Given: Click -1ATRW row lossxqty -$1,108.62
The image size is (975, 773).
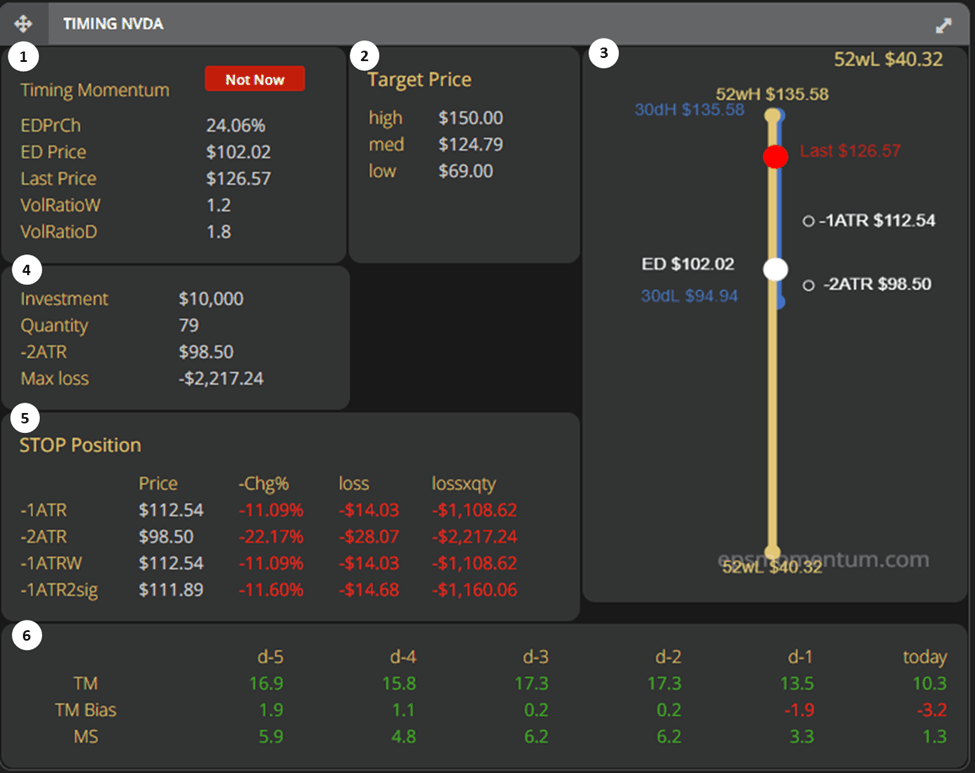Looking at the screenshot, I should (474, 563).
